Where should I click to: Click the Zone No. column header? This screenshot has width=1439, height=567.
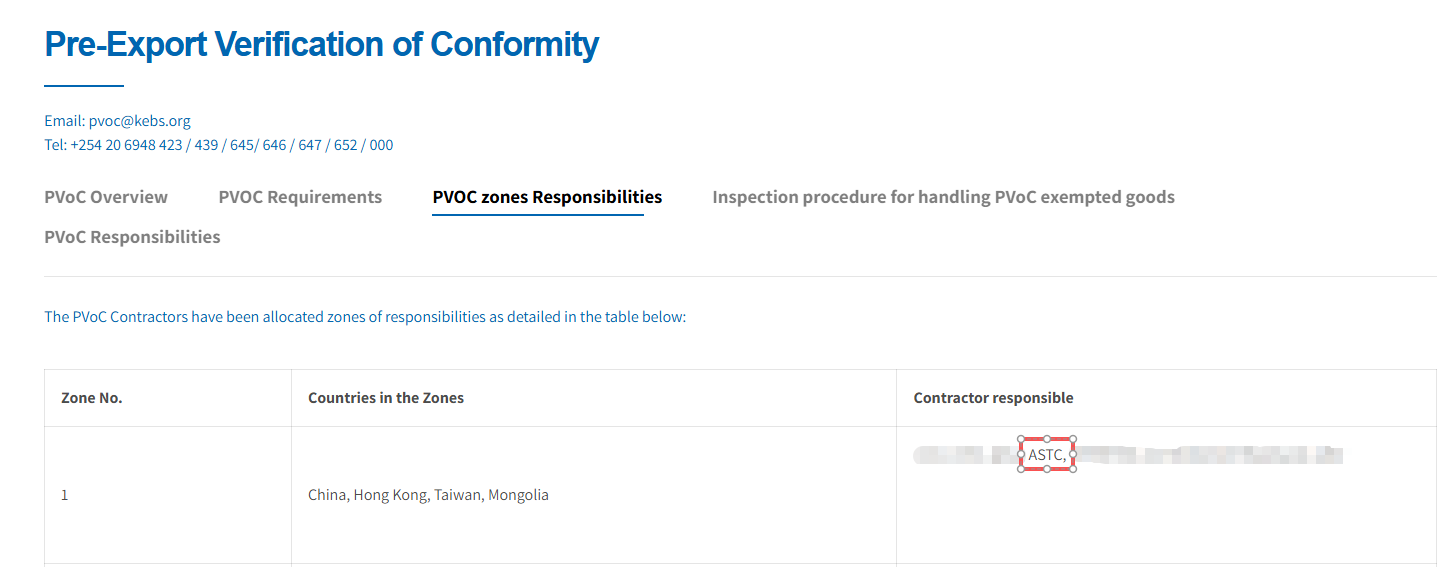click(92, 398)
